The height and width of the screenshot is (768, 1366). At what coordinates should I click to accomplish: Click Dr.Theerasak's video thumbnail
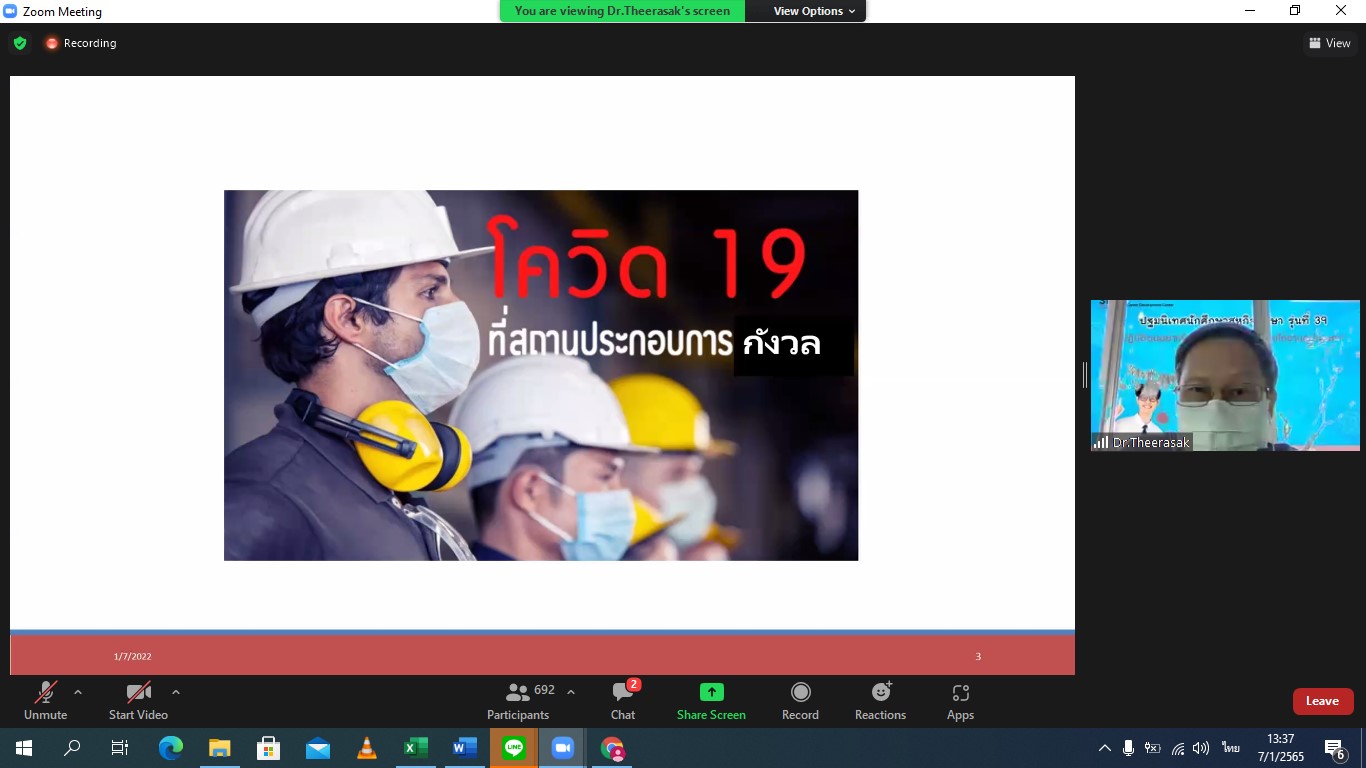[1225, 375]
